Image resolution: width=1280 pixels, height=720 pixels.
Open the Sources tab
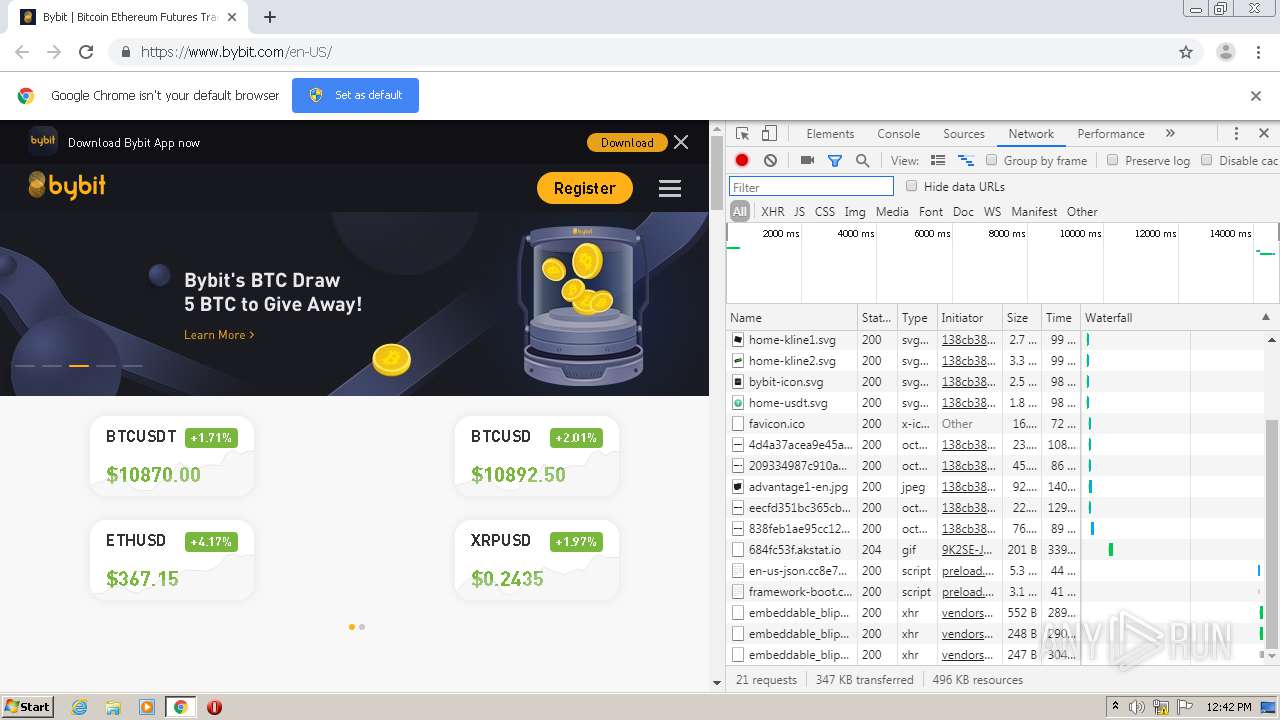(964, 134)
